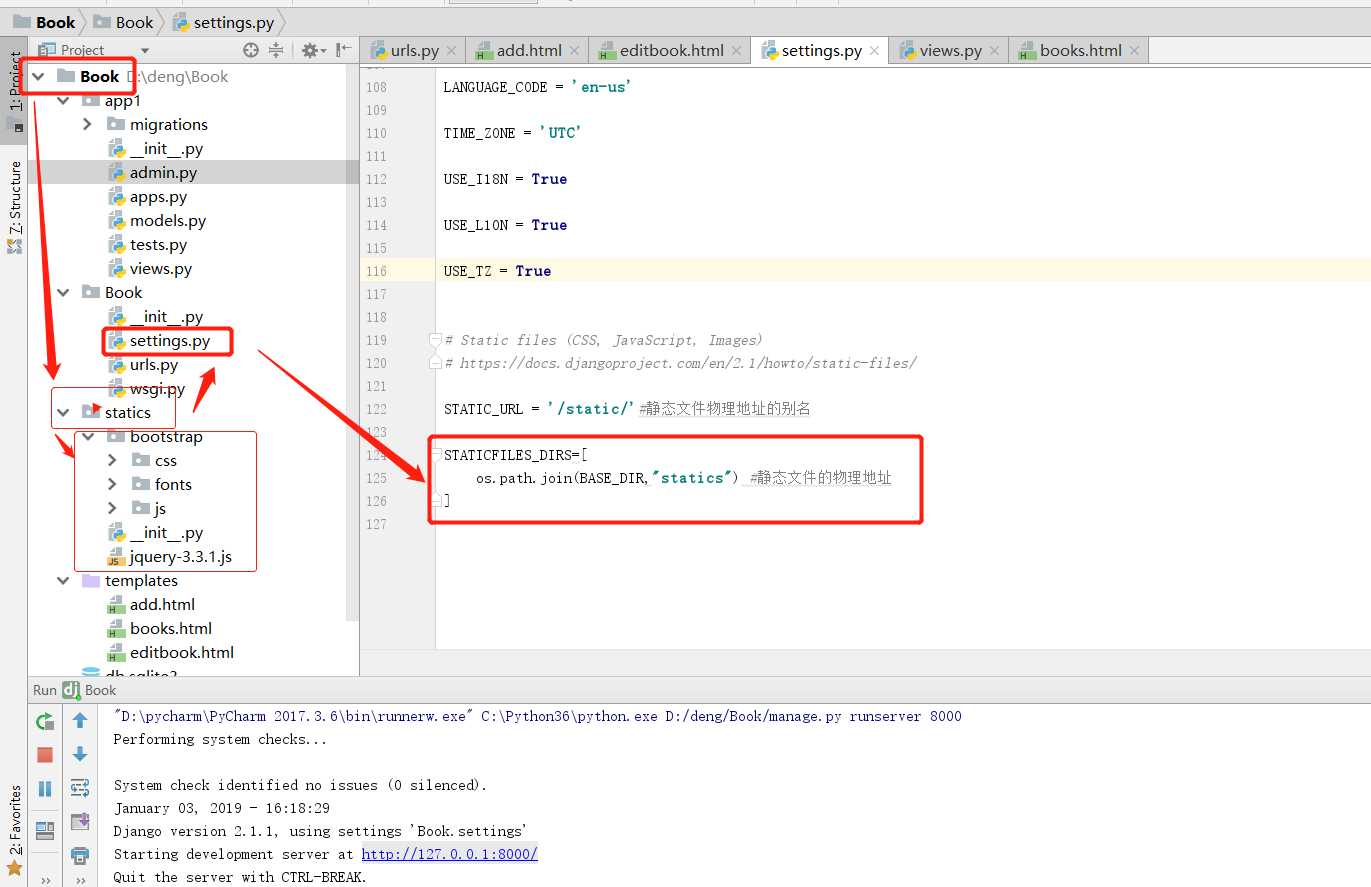Screen dimensions: 1371x887
Task: Open development server link 127.0.0.1:8000
Action: tap(449, 854)
